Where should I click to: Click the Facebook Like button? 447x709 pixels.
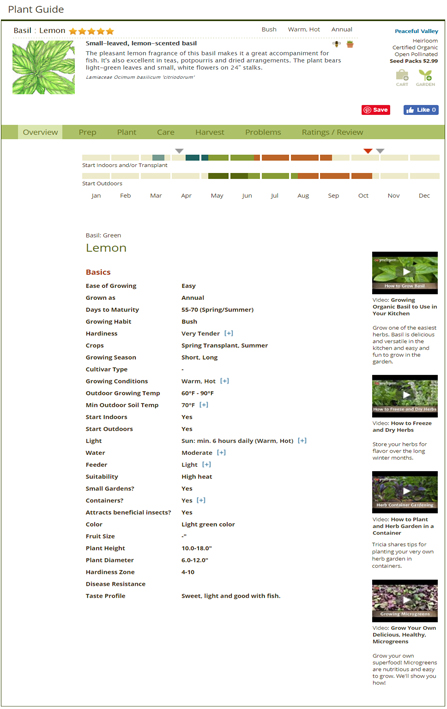coord(421,110)
